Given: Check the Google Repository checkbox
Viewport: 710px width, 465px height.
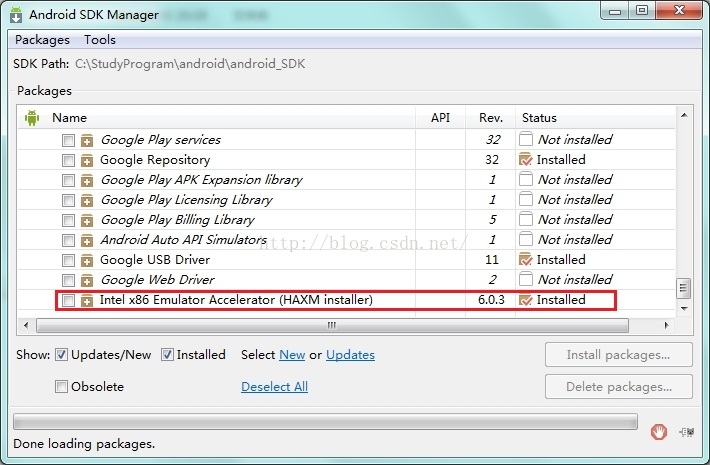Looking at the screenshot, I should 68,160.
